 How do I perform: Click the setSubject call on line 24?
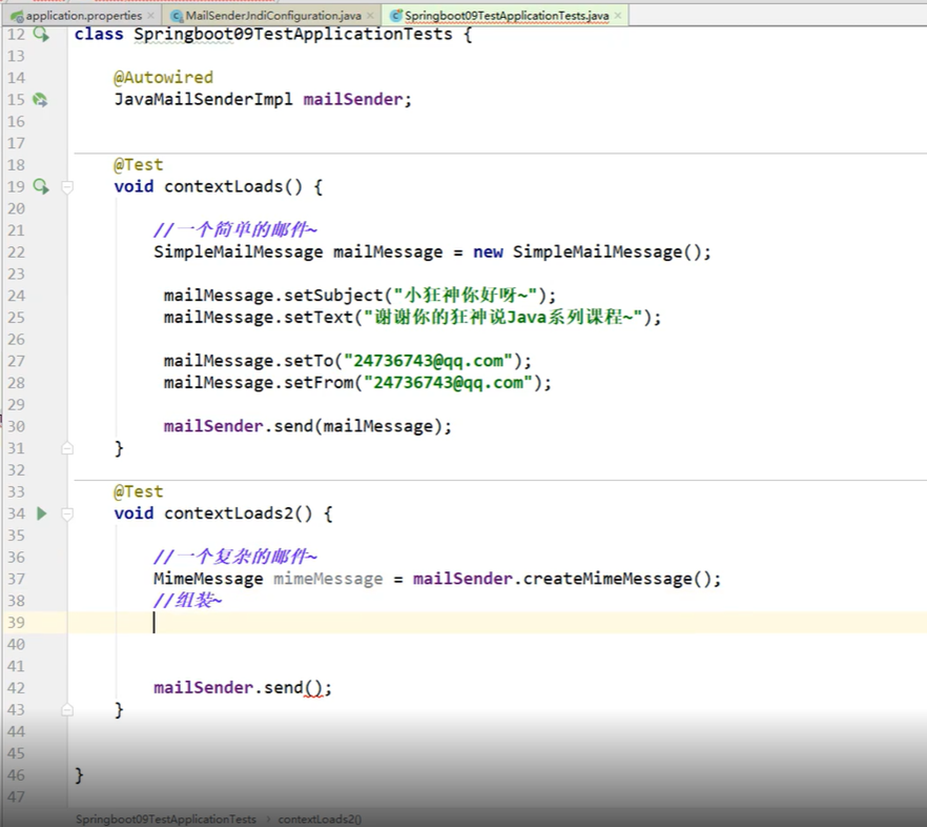coord(333,295)
